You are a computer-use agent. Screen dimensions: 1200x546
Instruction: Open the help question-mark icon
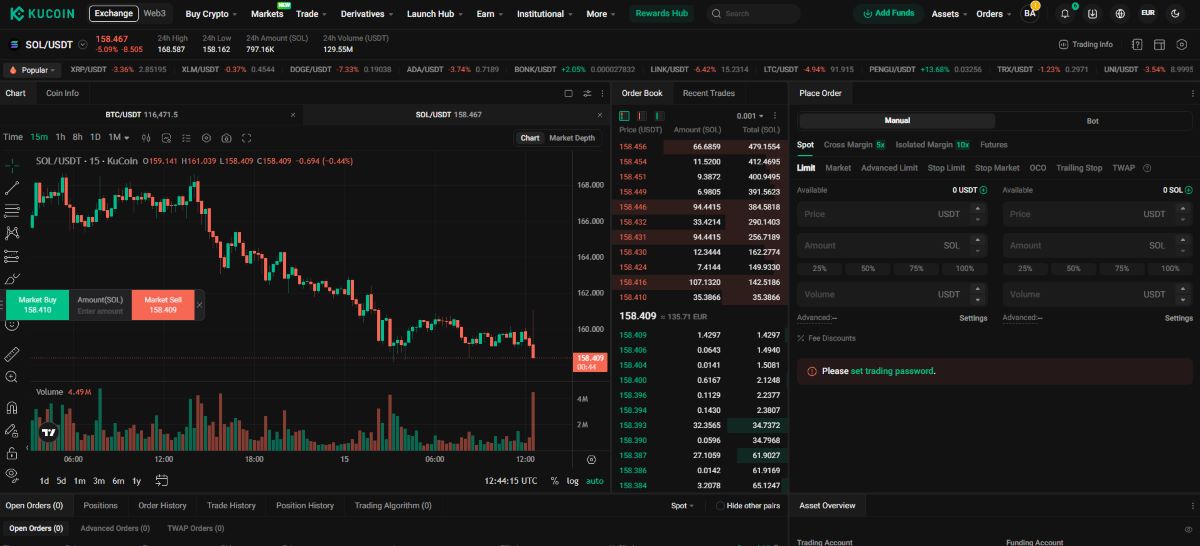coord(1137,44)
